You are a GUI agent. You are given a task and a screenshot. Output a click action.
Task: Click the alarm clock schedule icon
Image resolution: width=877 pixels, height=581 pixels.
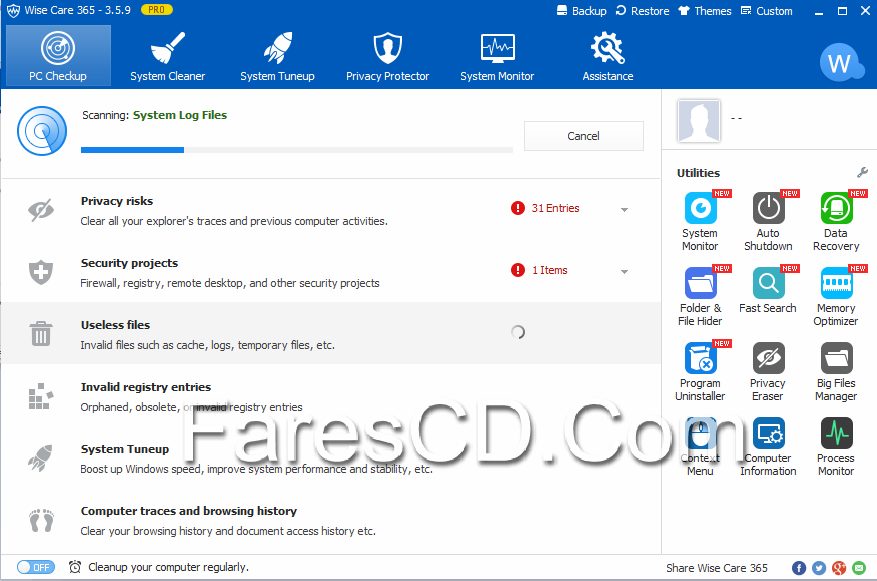click(75, 567)
